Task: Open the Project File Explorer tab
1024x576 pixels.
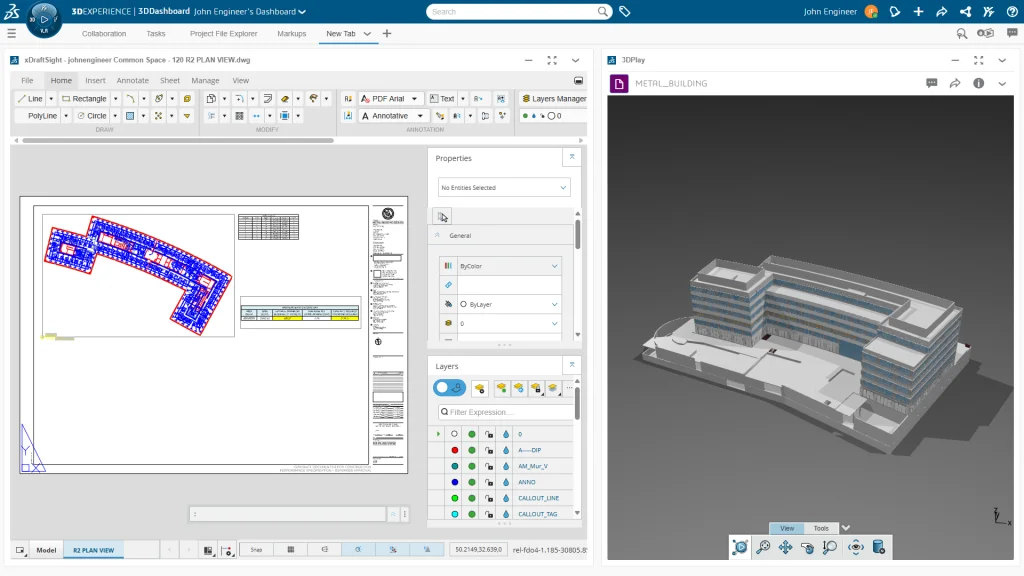Action: (223, 33)
